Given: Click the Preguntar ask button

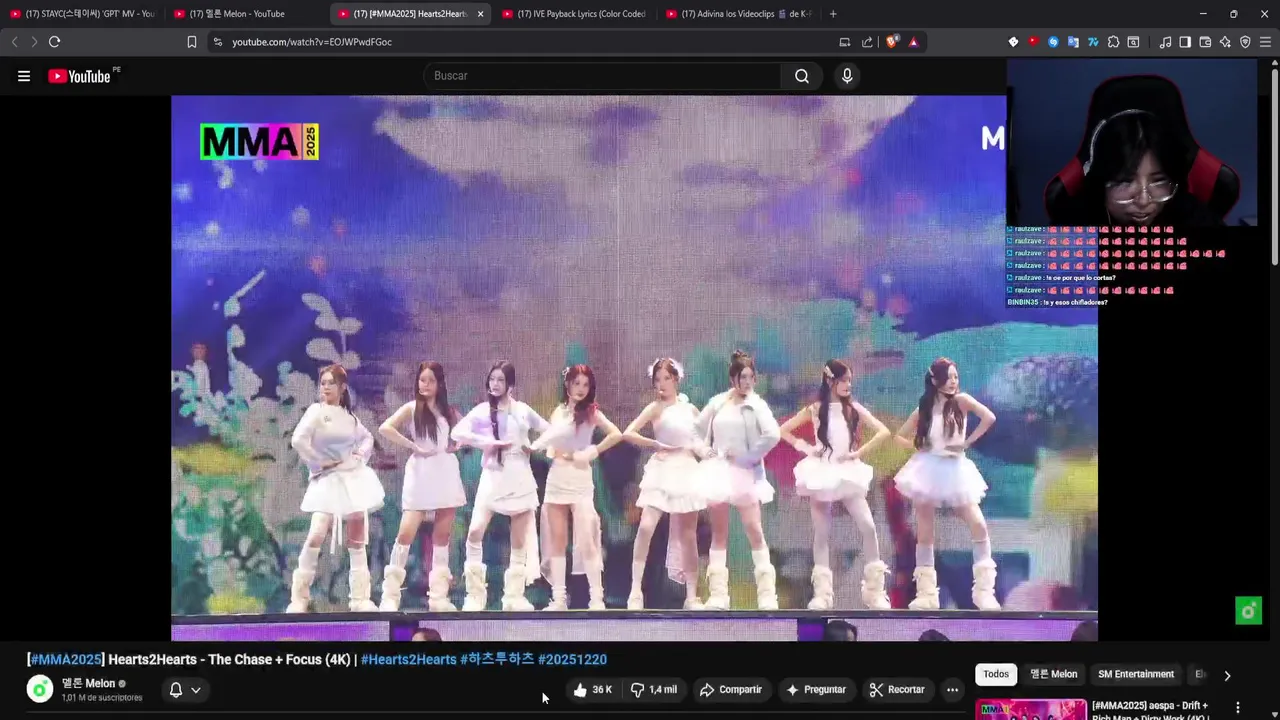Looking at the screenshot, I should coord(816,690).
